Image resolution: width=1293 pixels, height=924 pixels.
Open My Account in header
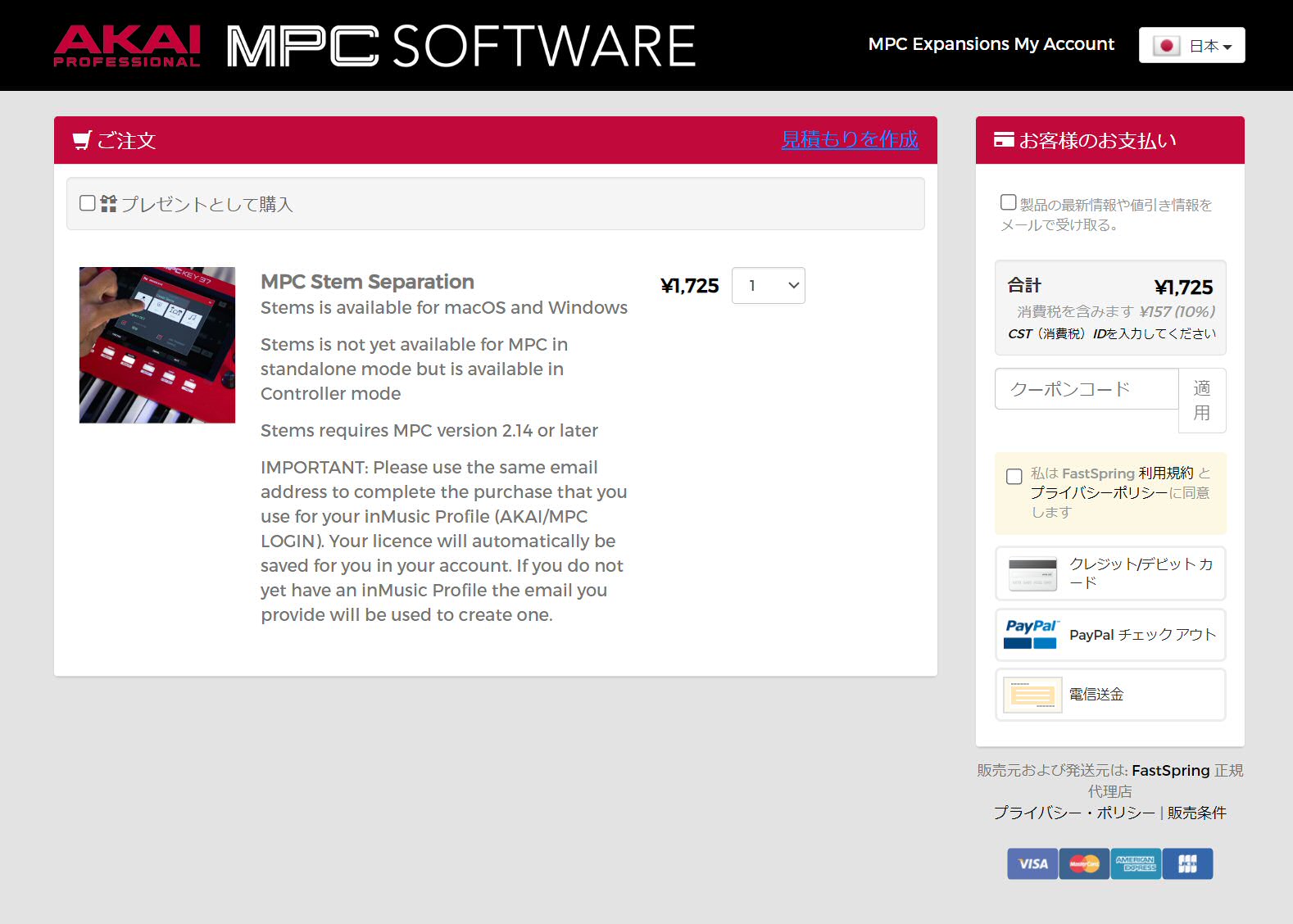pos(1064,44)
